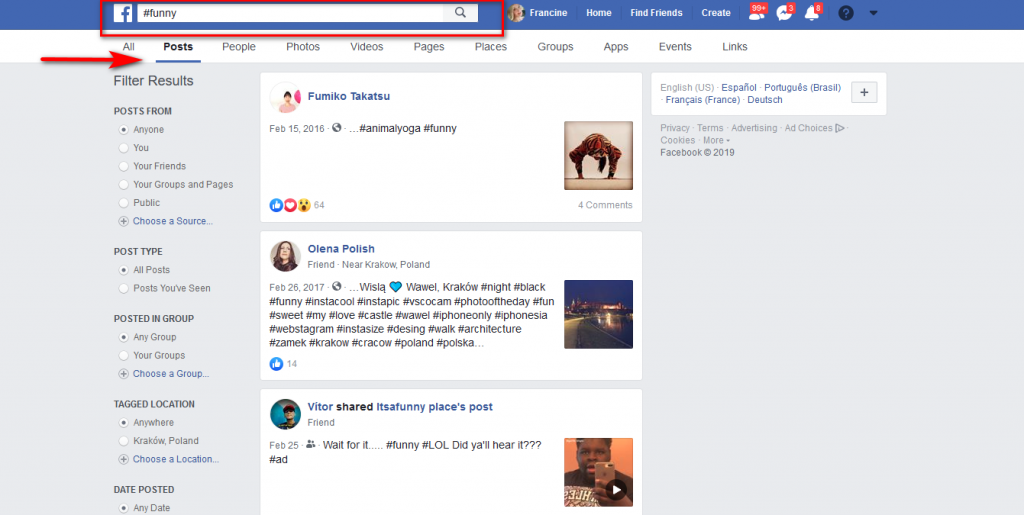Screen dimensions: 1024x515
Task: Select Your Groups and Pages option
Action: tap(123, 185)
